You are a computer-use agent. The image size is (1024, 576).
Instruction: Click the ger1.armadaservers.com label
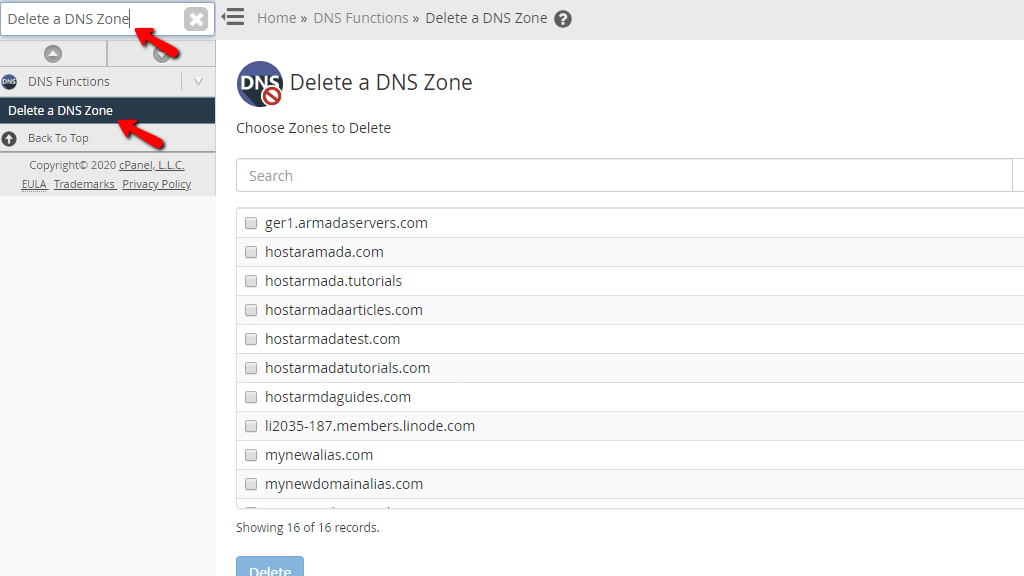tap(346, 223)
